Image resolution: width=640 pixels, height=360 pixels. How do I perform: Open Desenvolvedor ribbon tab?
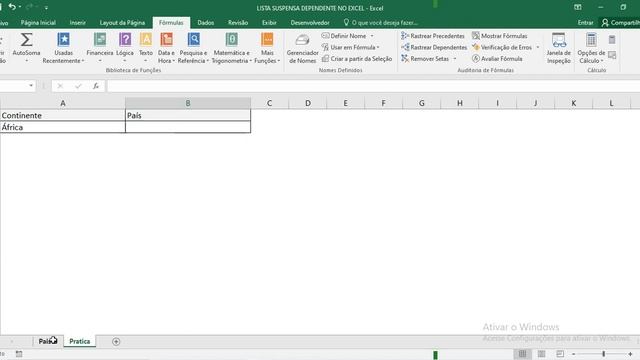coord(310,23)
